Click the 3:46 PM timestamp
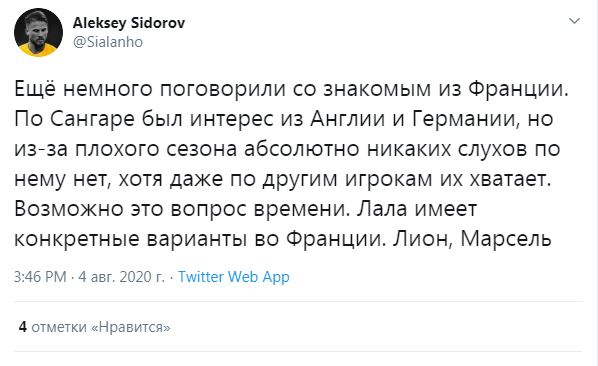 point(40,276)
